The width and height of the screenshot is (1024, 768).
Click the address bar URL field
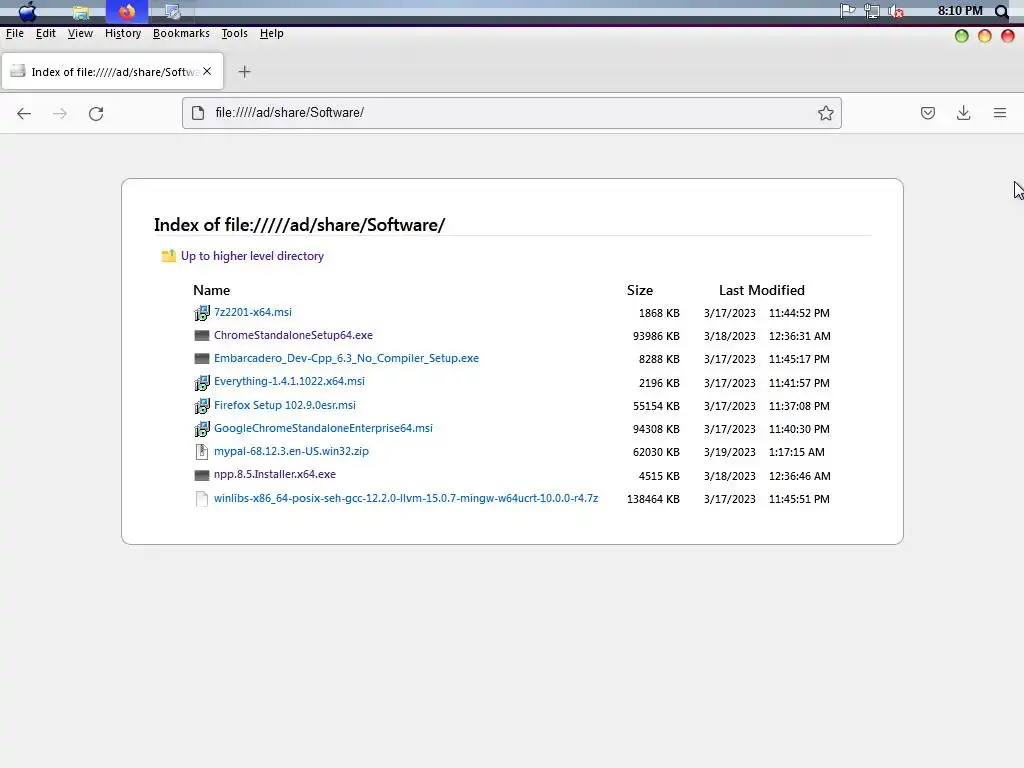511,113
